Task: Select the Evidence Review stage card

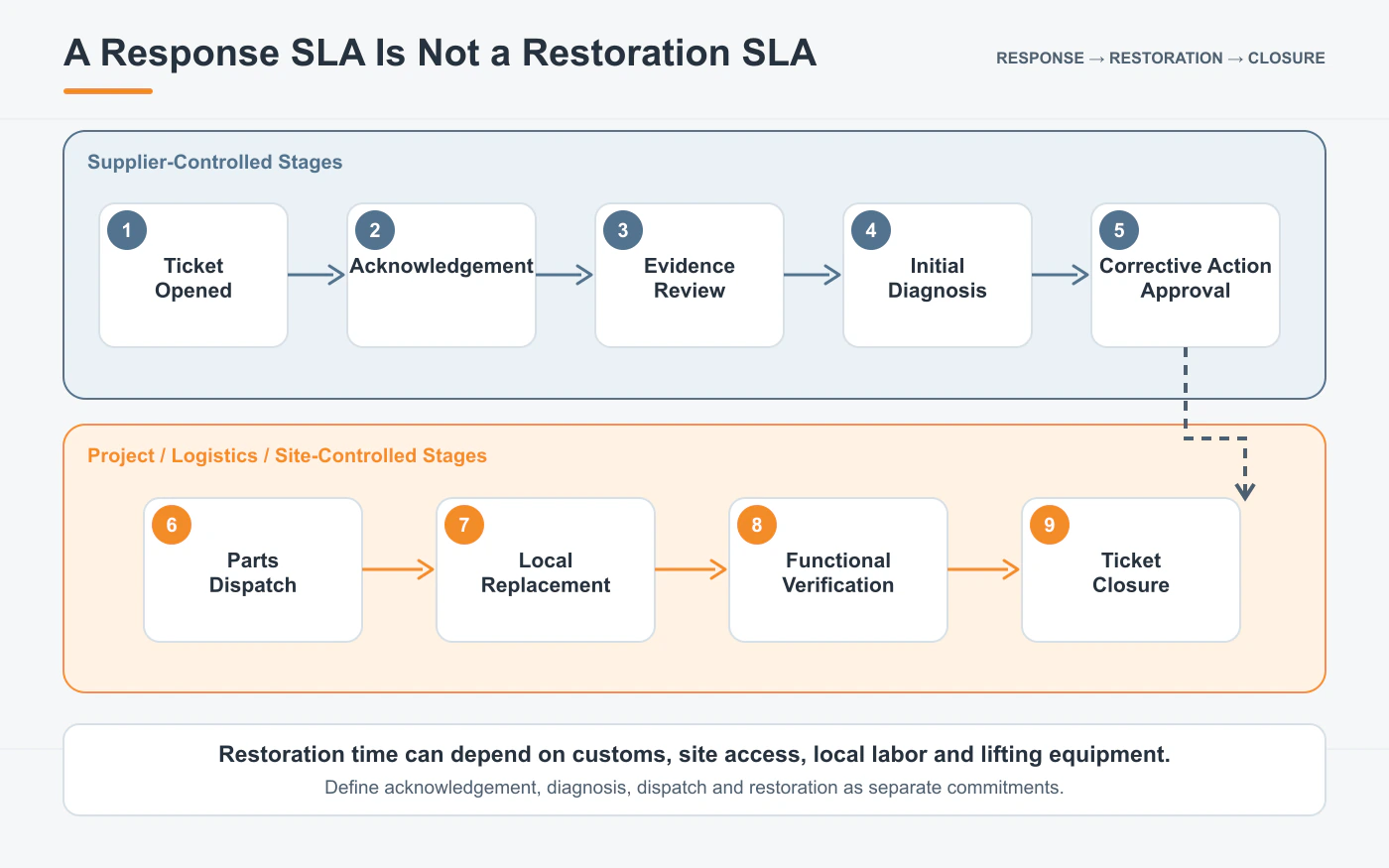Action: pos(690,276)
